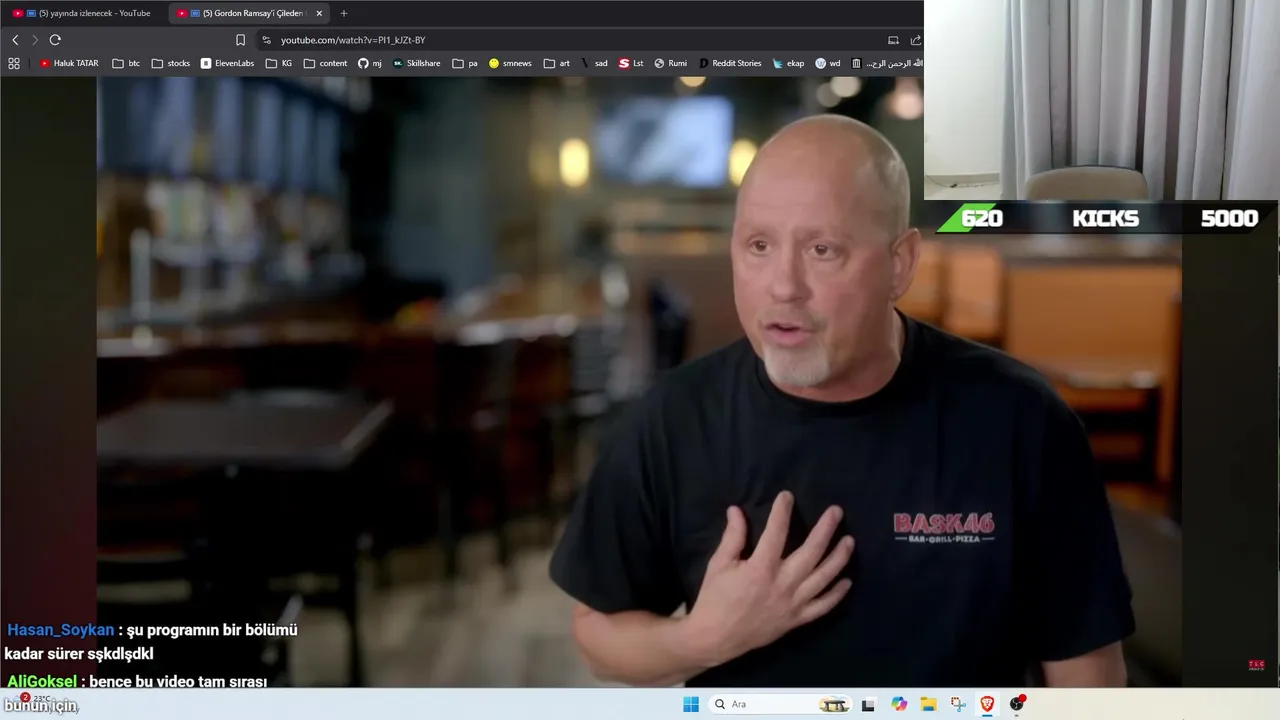Switch to 'yayında izlenecek - YouTube' tab

point(84,13)
